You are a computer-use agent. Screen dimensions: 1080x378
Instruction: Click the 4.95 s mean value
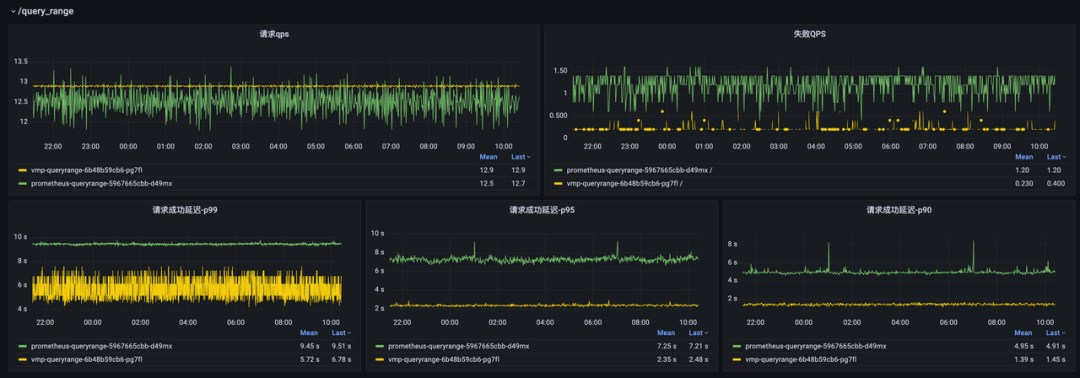point(1024,346)
